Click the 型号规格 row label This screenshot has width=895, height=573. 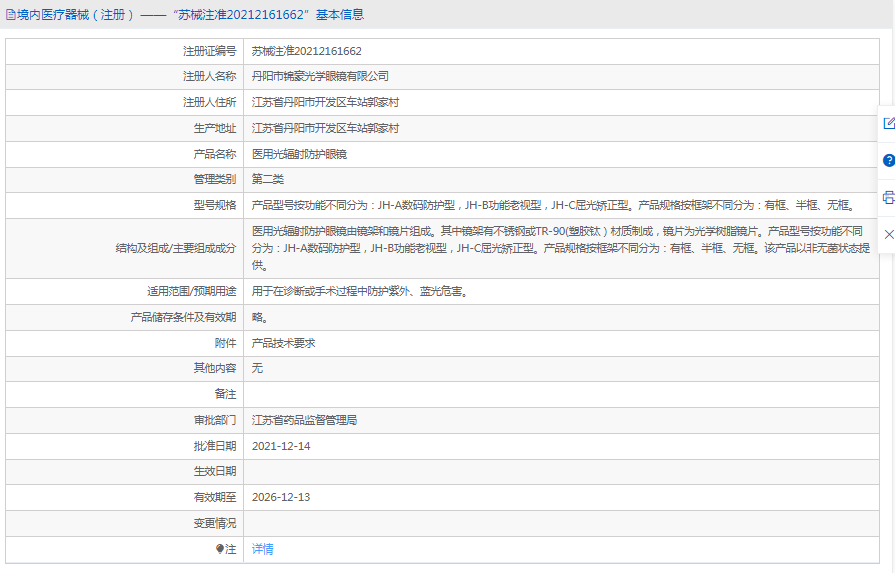coord(214,205)
